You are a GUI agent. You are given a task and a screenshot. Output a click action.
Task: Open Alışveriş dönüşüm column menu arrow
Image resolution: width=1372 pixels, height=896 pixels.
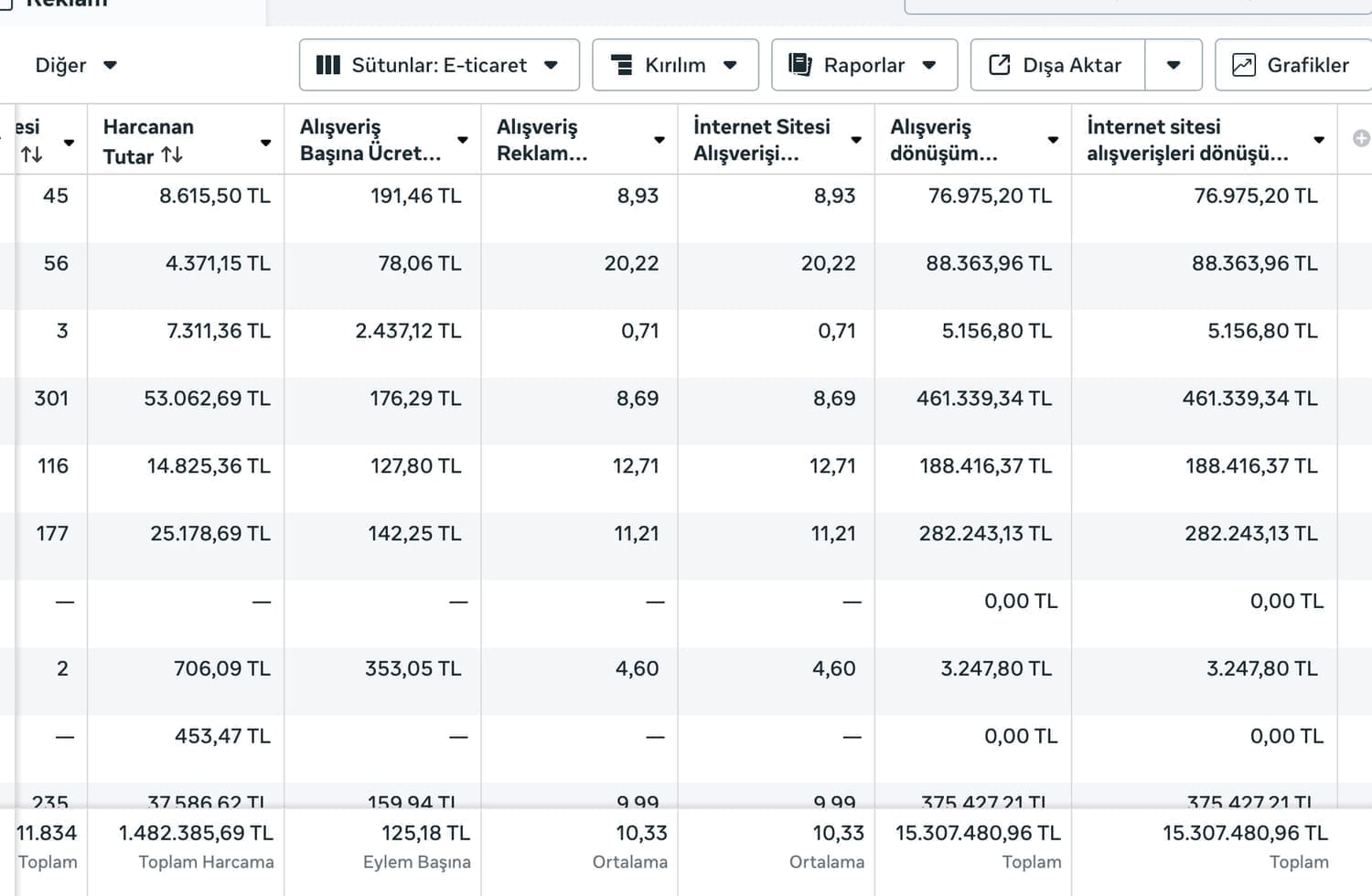point(1053,140)
